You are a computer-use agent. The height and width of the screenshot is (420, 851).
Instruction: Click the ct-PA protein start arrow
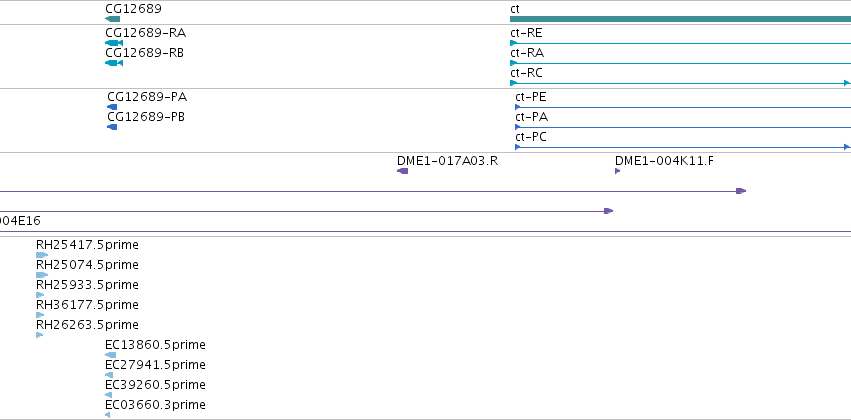pyautogui.click(x=518, y=127)
